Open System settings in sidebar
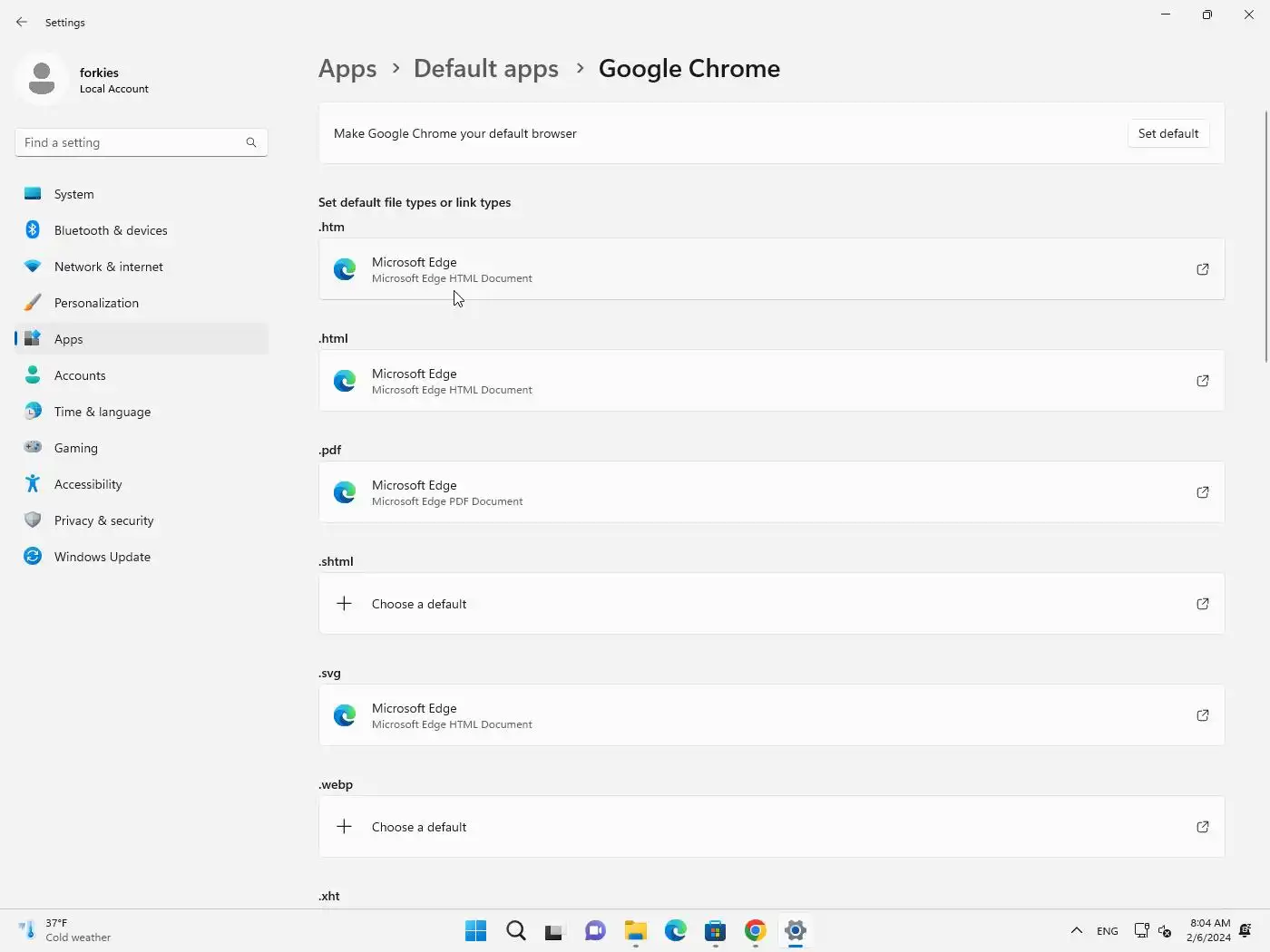Viewport: 1270px width, 952px height. click(142, 194)
